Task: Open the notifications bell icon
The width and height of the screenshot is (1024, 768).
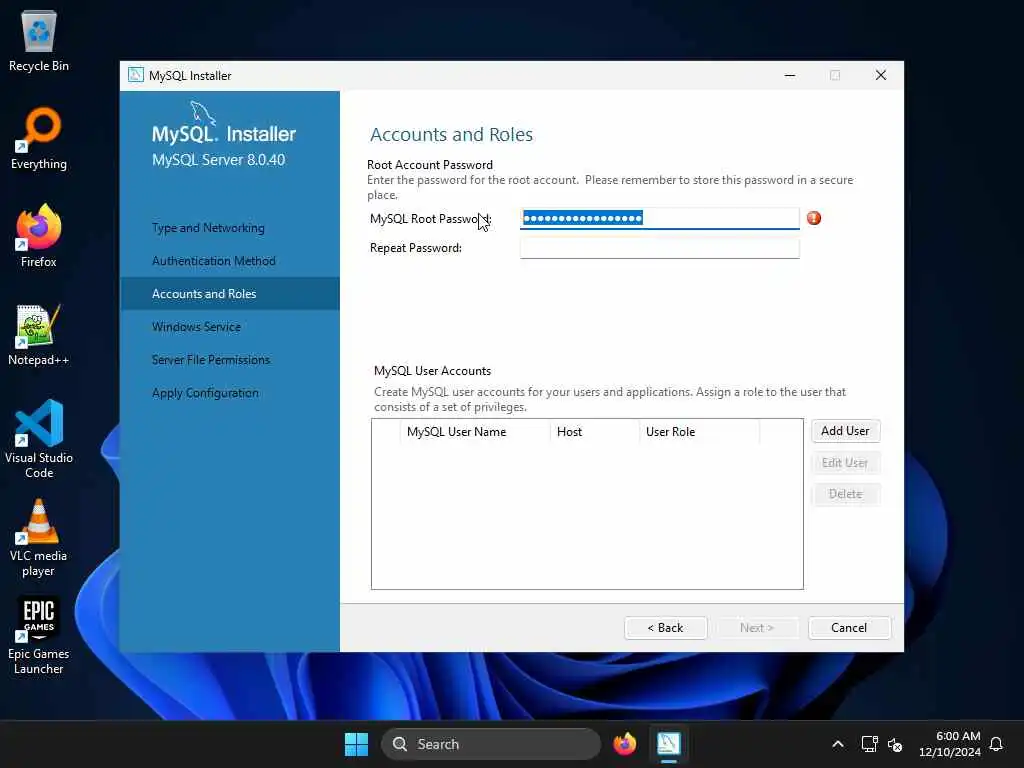Action: (x=996, y=744)
